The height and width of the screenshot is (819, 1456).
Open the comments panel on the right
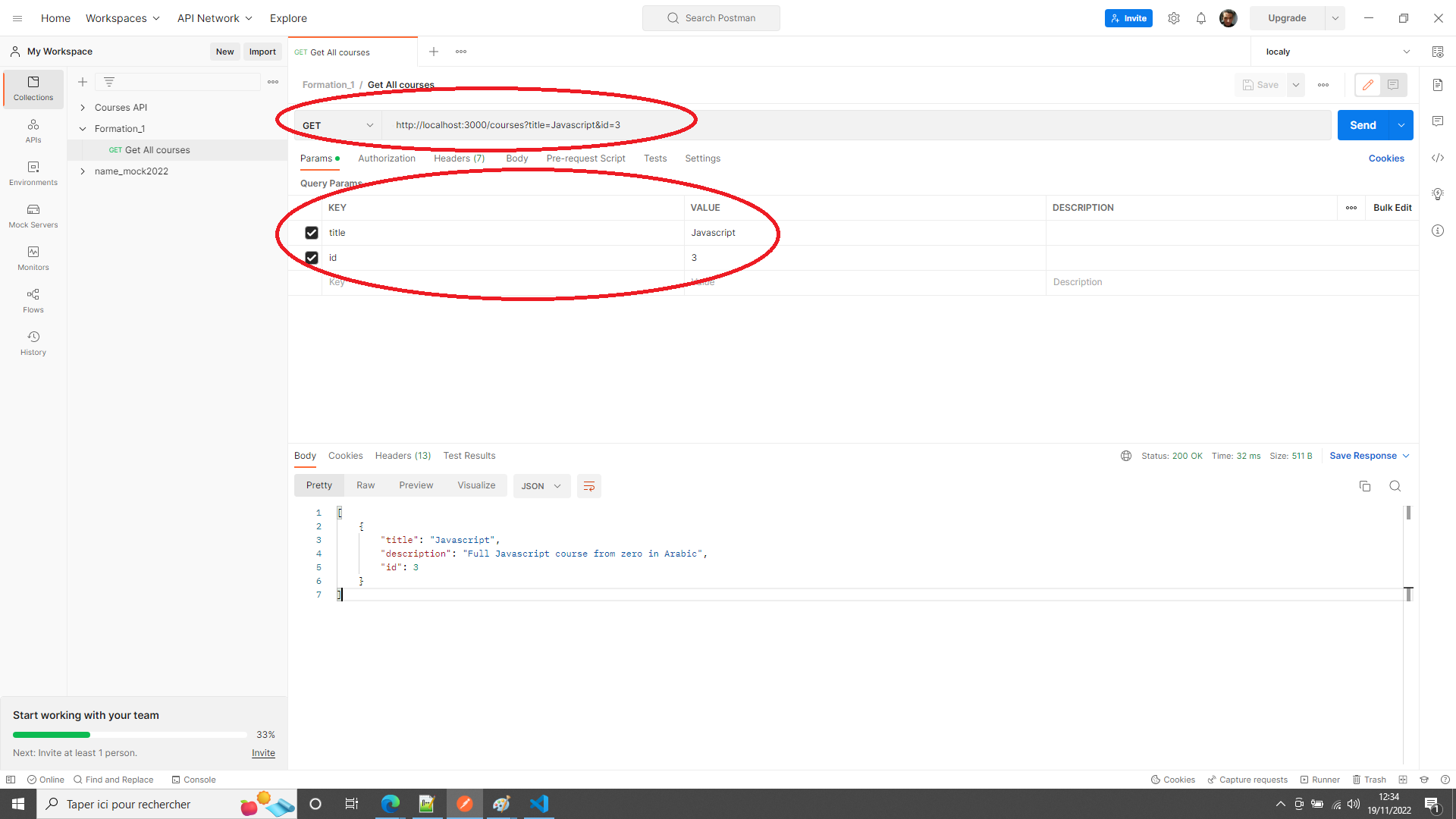click(x=1439, y=121)
